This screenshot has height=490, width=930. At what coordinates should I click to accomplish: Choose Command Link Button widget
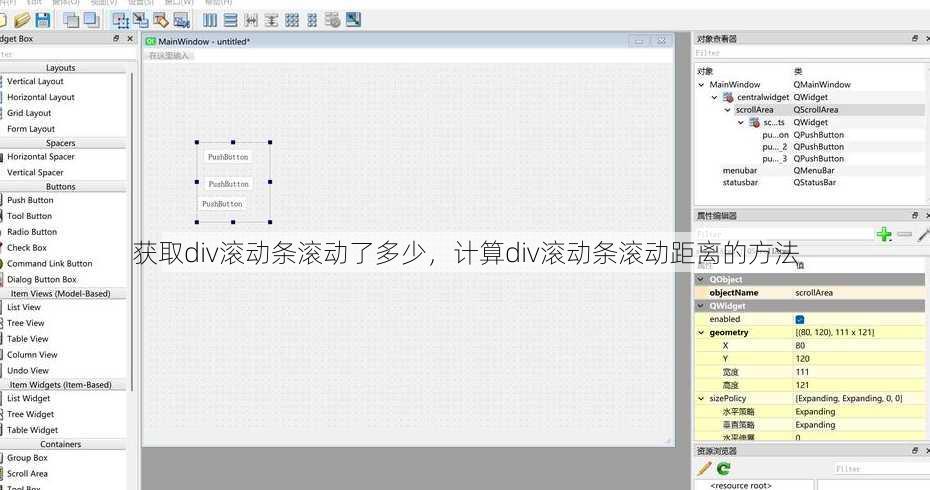[49, 263]
